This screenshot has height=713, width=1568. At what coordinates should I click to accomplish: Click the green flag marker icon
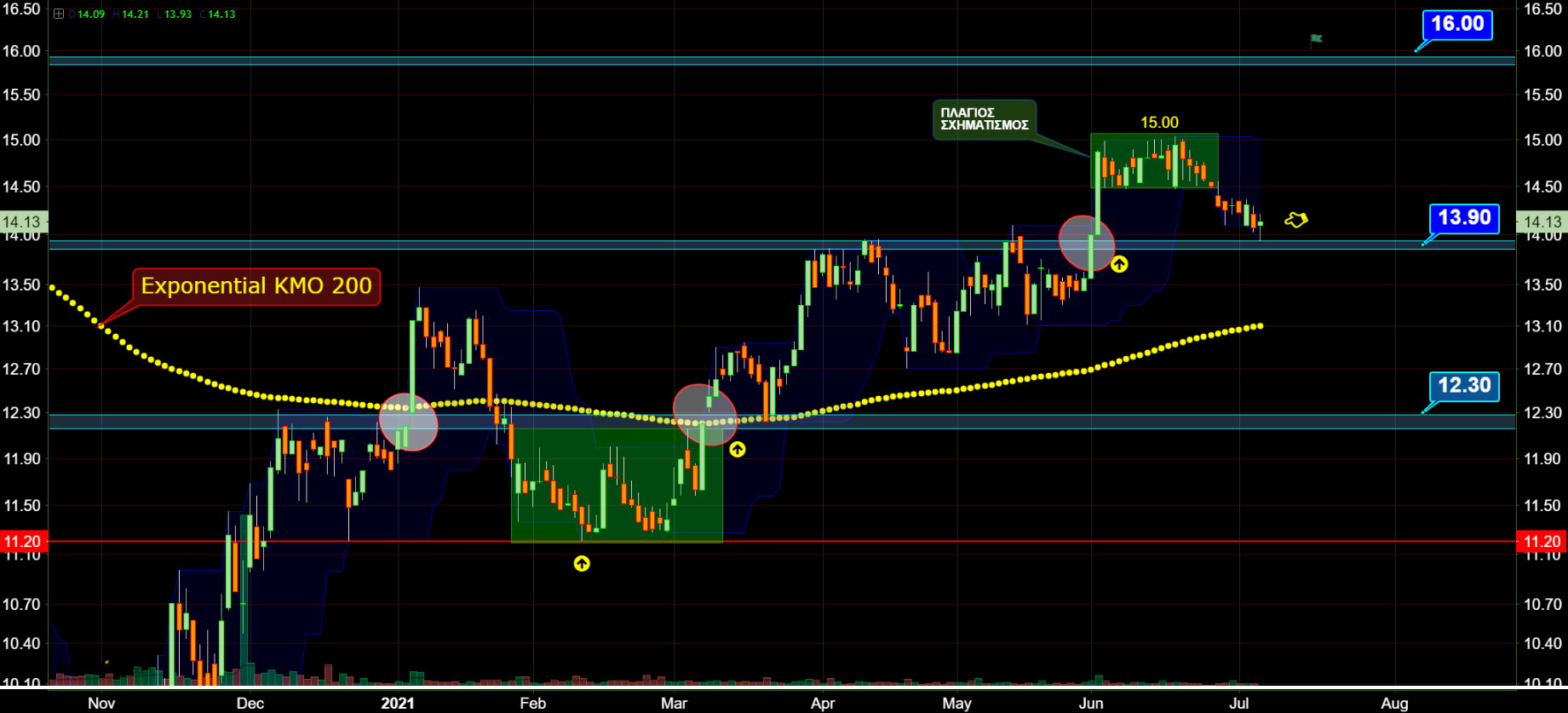pos(1316,39)
